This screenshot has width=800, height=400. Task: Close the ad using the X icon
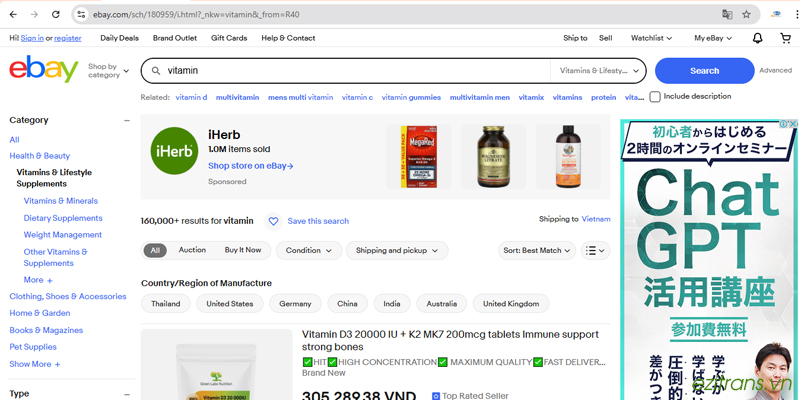793,123
